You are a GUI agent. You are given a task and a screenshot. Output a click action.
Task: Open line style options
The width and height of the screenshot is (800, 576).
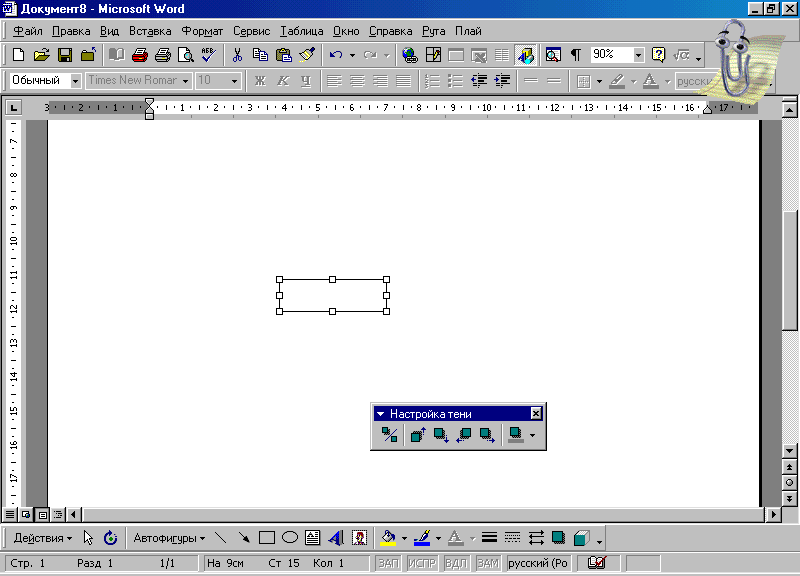(x=489, y=538)
